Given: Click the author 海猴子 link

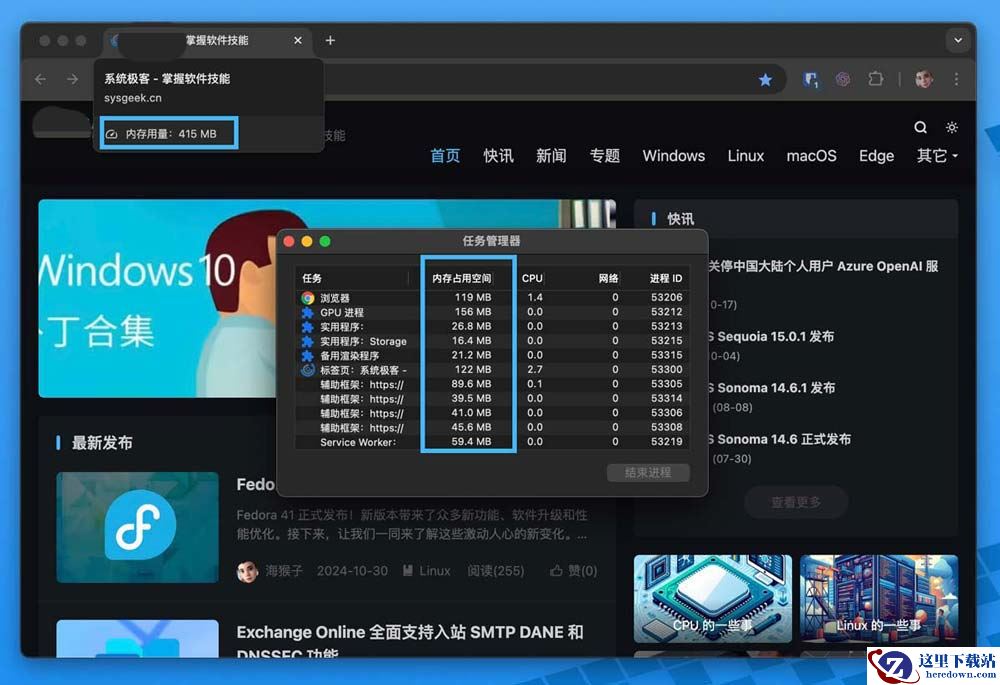Looking at the screenshot, I should point(284,571).
